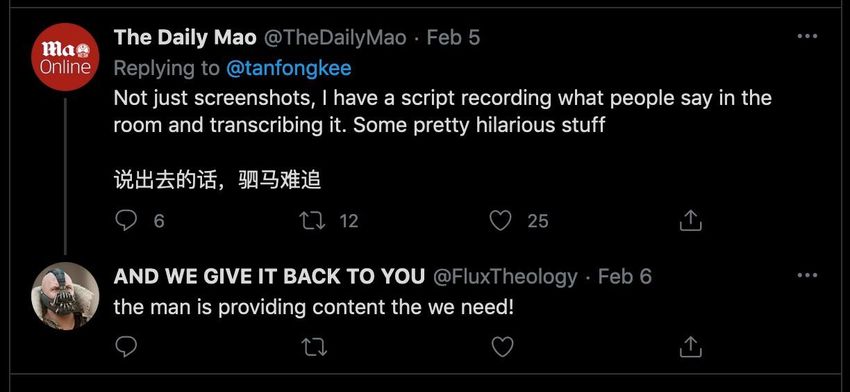
Task: Open AND WE GIVE IT BACK TO YOU profile
Action: coord(269,277)
